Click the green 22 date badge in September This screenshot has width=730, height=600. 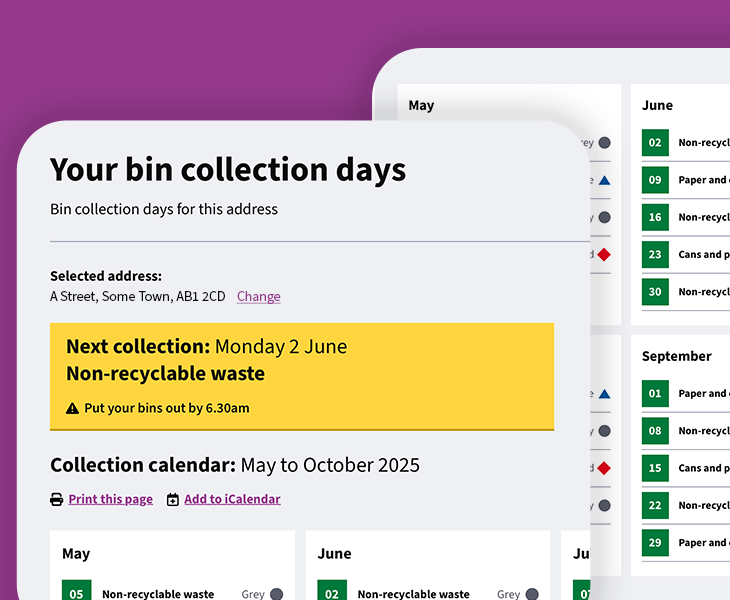(655, 505)
